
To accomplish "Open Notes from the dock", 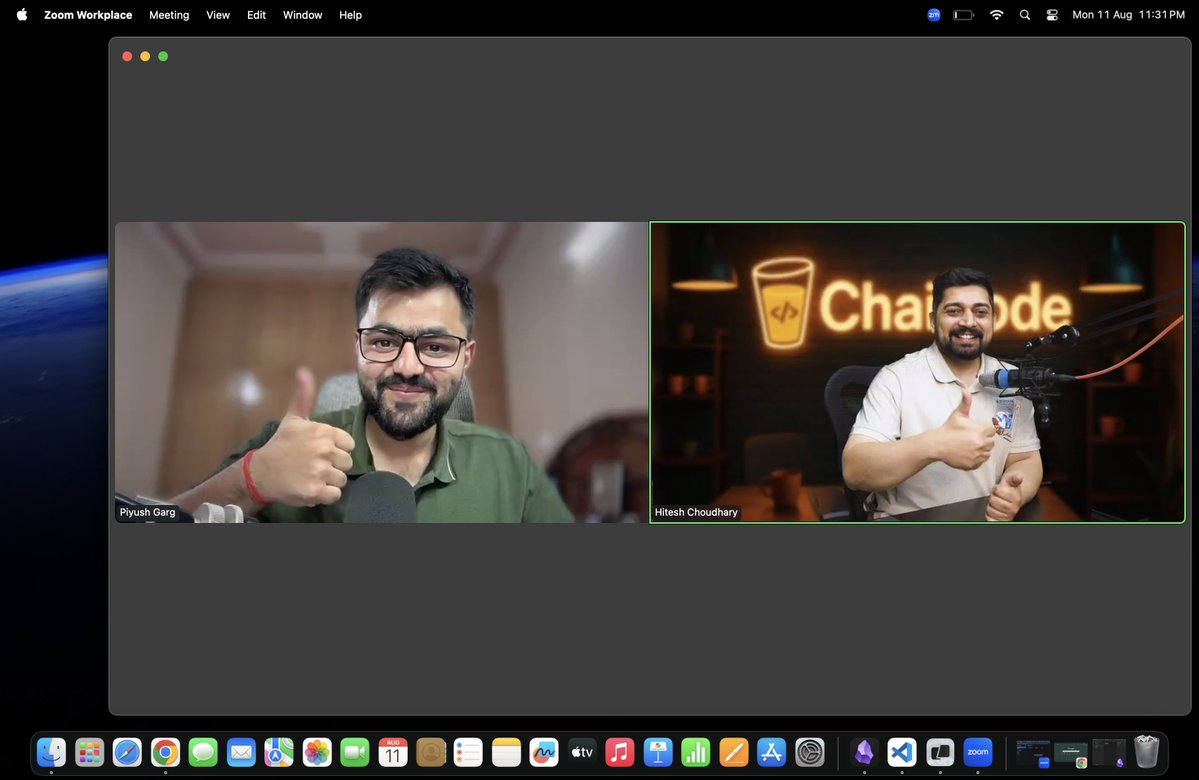I will click(506, 752).
